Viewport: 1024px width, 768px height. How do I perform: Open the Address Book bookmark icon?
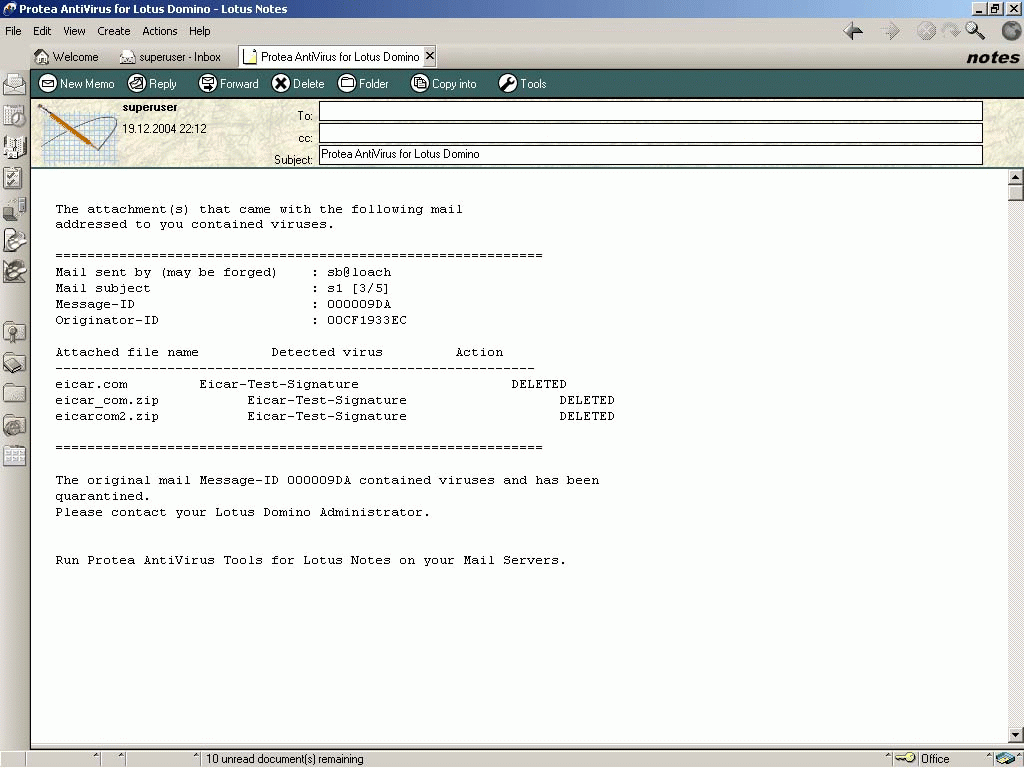[14, 147]
